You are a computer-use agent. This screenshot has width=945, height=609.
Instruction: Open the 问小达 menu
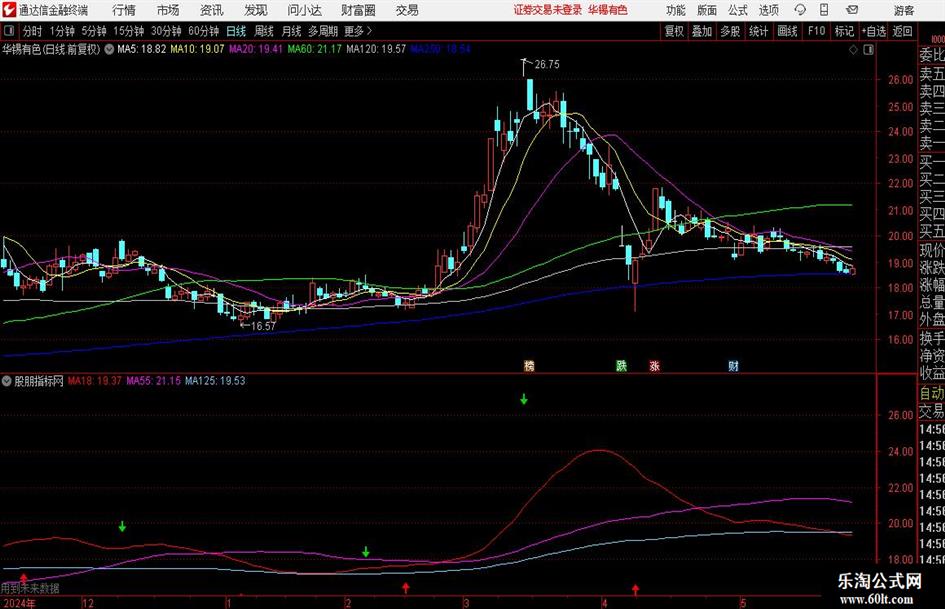[x=304, y=10]
